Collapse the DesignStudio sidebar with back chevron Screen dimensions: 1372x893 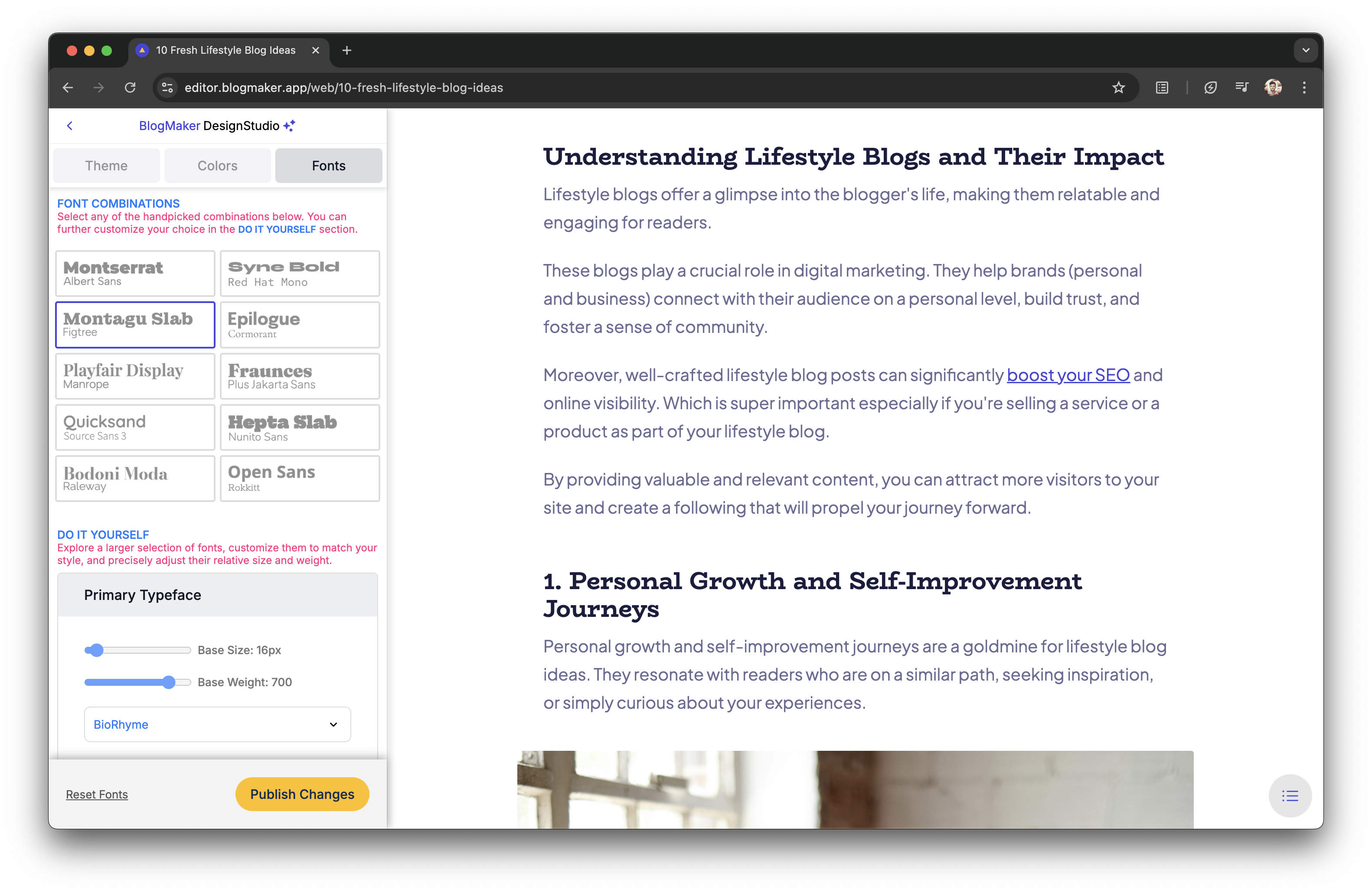point(70,125)
